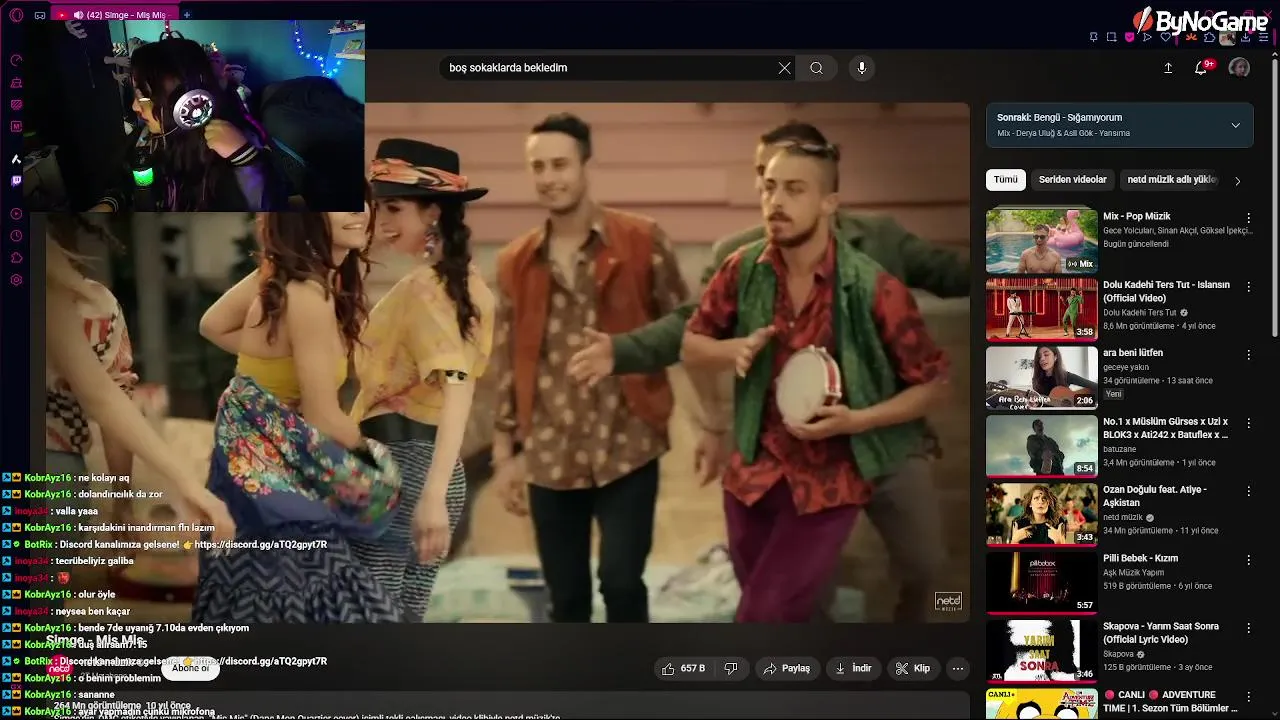Expand the Sonraki: Bengü - Sığamıyorum queue panel
This screenshot has width=1280, height=720.
[1235, 125]
